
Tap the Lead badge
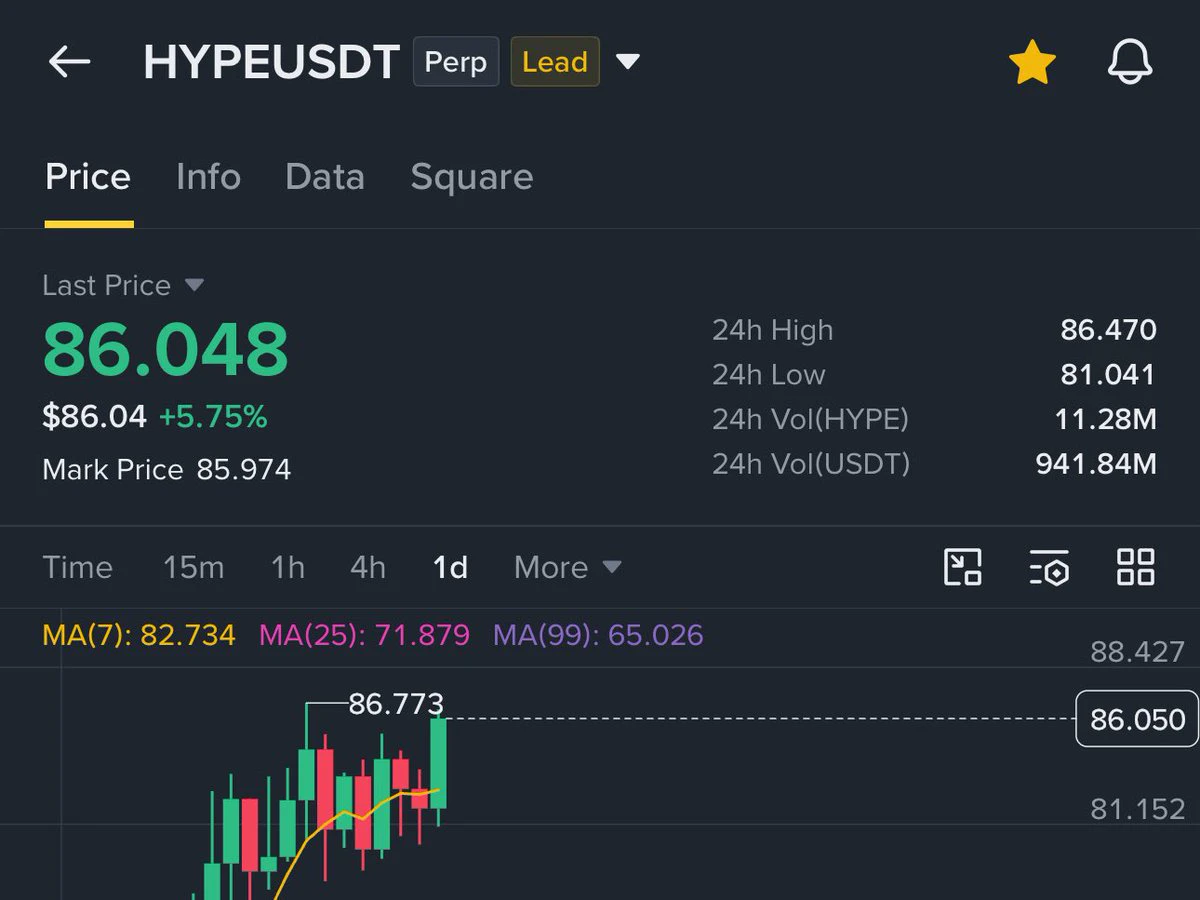point(555,62)
